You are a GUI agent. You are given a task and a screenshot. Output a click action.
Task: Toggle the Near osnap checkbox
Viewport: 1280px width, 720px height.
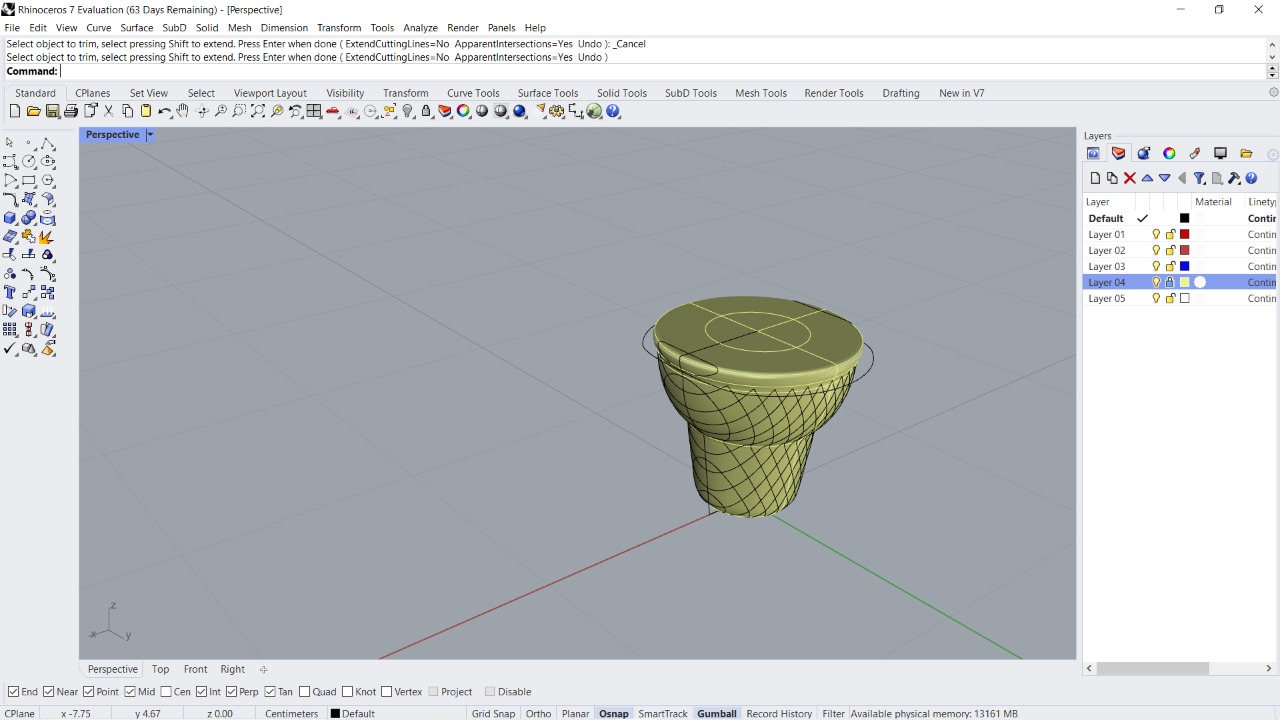[x=50, y=692]
